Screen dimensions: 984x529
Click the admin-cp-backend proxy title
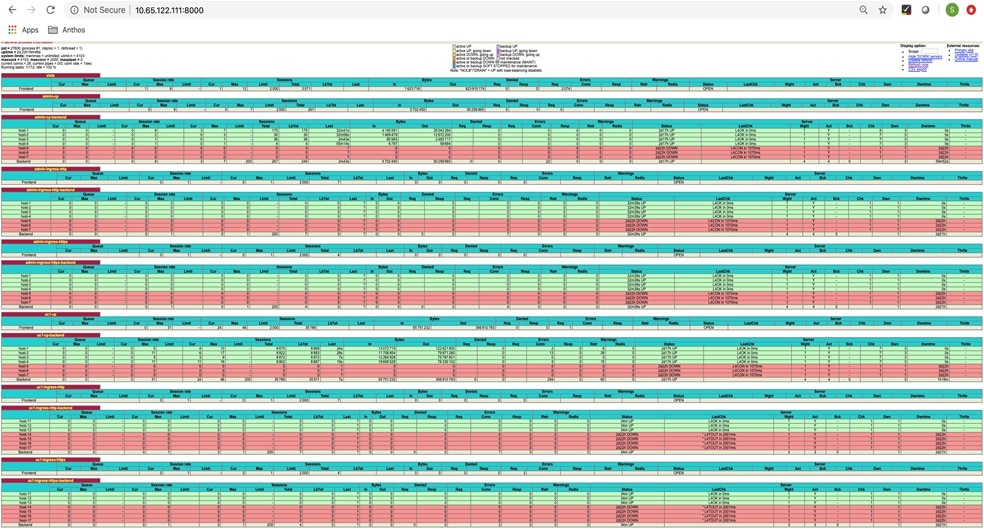(50, 117)
